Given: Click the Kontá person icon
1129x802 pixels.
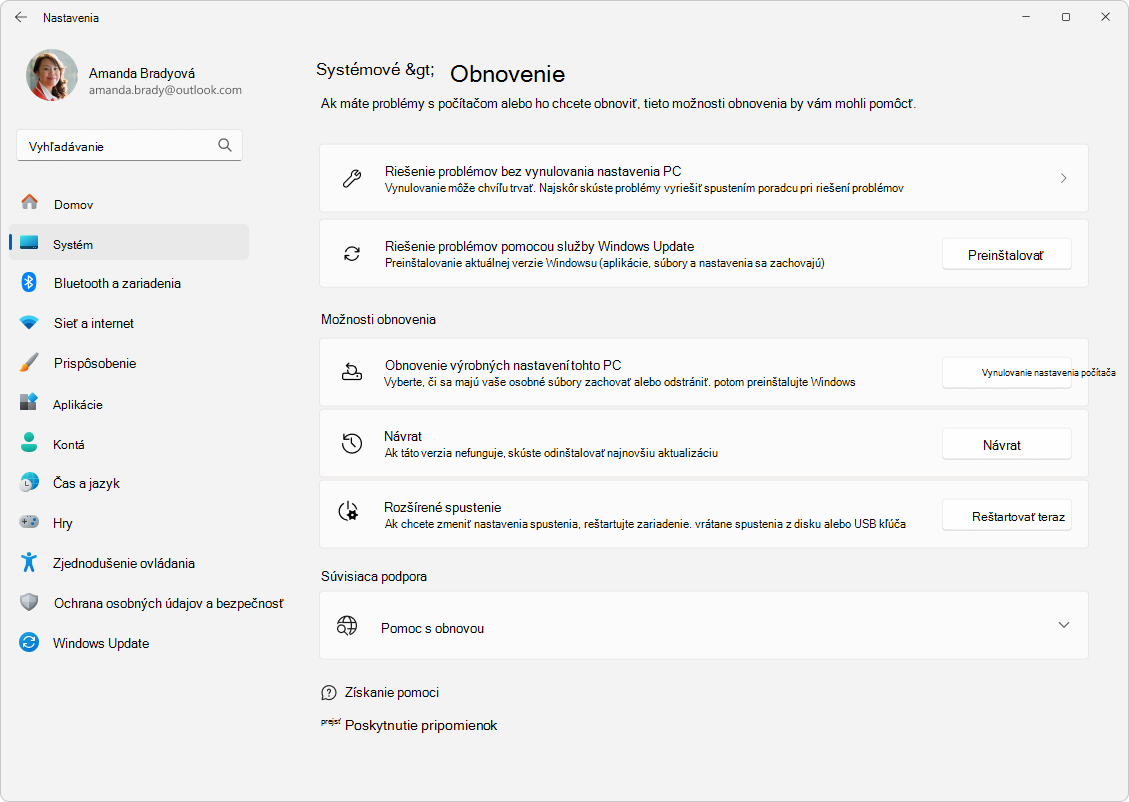Looking at the screenshot, I should click(29, 442).
